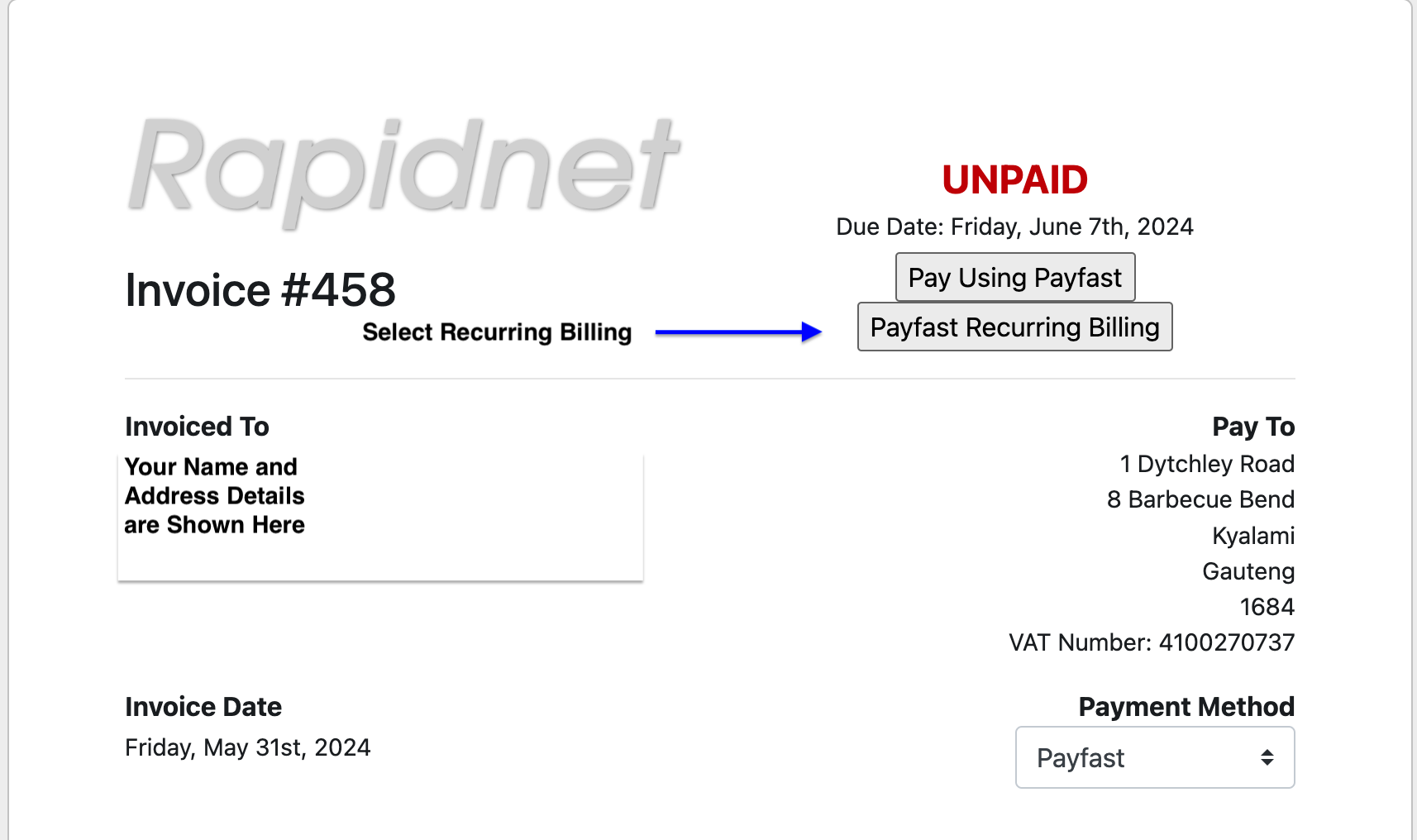Click the blue arrow pointing to recurring billing
Viewport: 1417px width, 840px height.
click(736, 330)
